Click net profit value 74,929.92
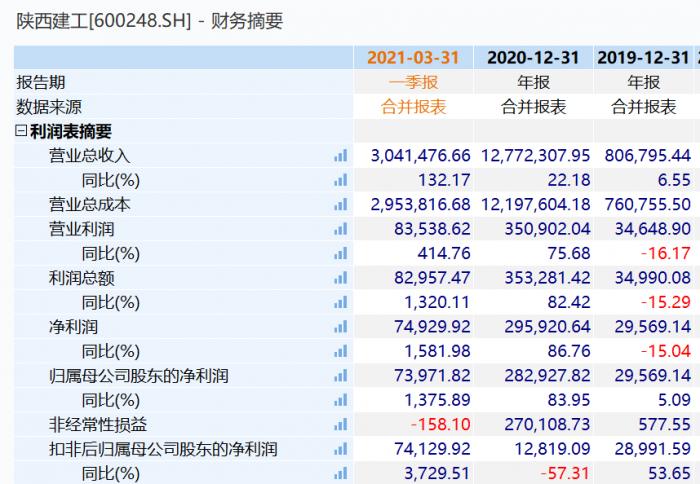The height and width of the screenshot is (484, 700). click(432, 327)
